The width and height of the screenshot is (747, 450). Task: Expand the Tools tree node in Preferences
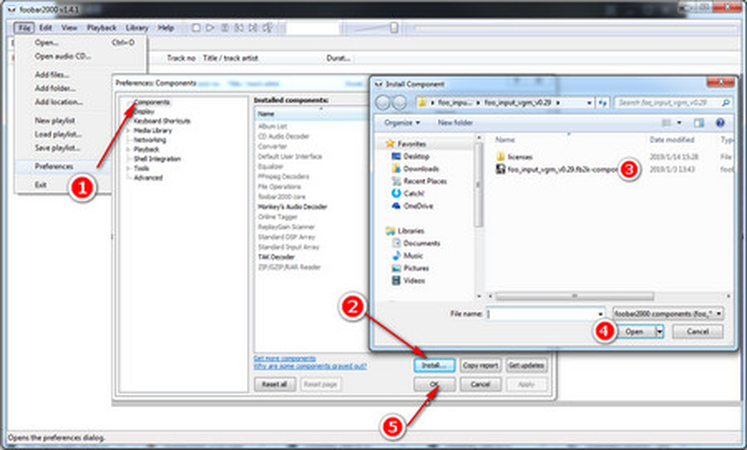128,169
